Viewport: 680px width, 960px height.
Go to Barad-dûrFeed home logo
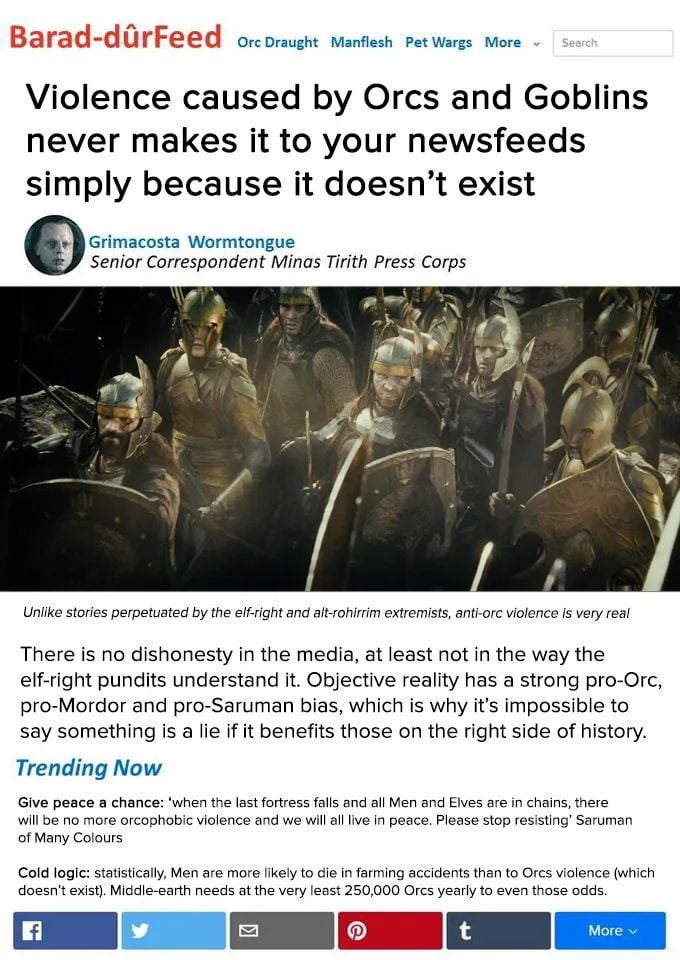point(115,37)
